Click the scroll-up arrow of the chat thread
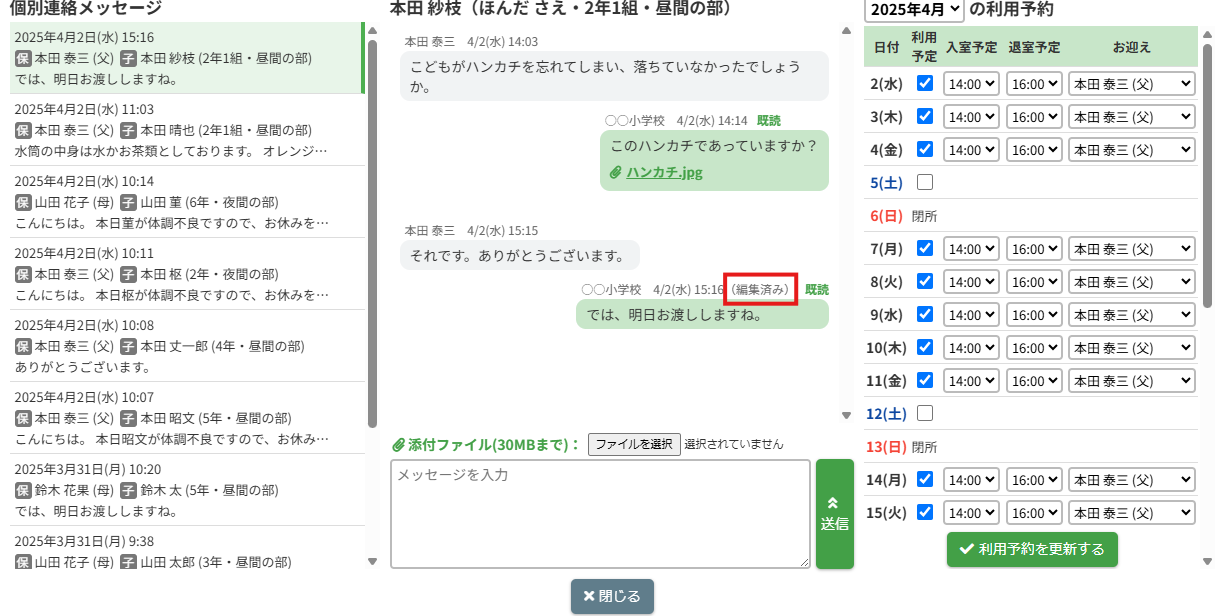This screenshot has height=616, width=1224. 847,31
